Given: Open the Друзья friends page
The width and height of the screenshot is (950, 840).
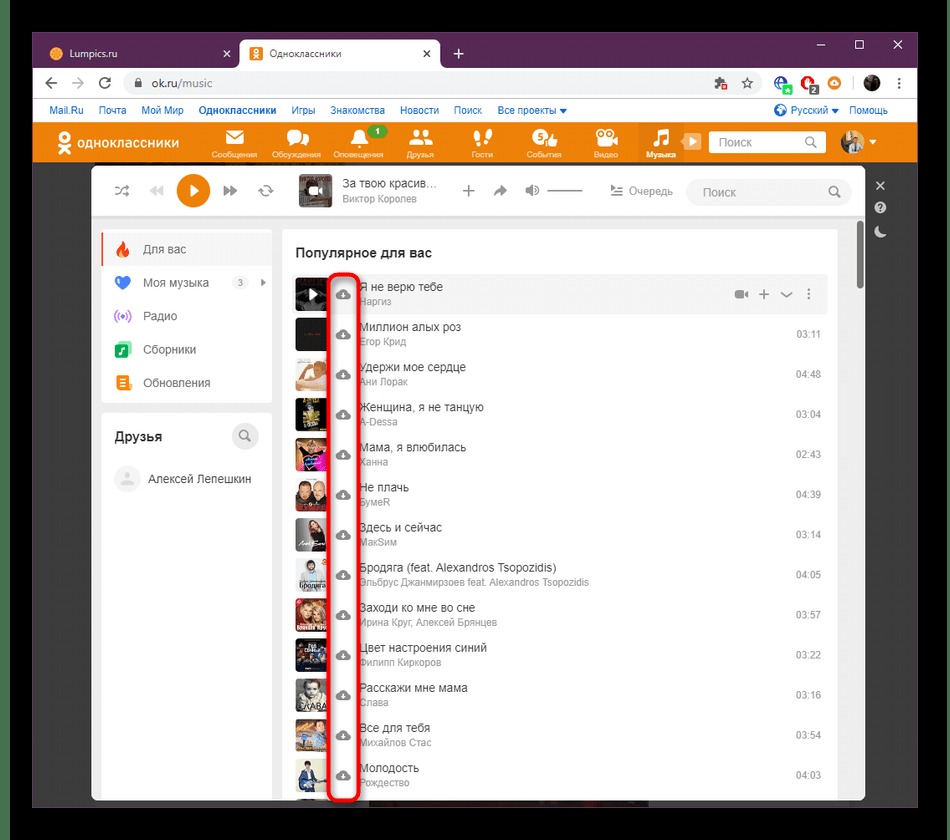Looking at the screenshot, I should 420,143.
